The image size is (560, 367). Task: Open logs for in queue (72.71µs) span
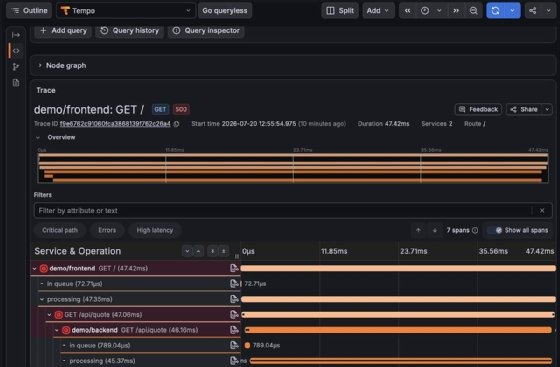point(234,284)
